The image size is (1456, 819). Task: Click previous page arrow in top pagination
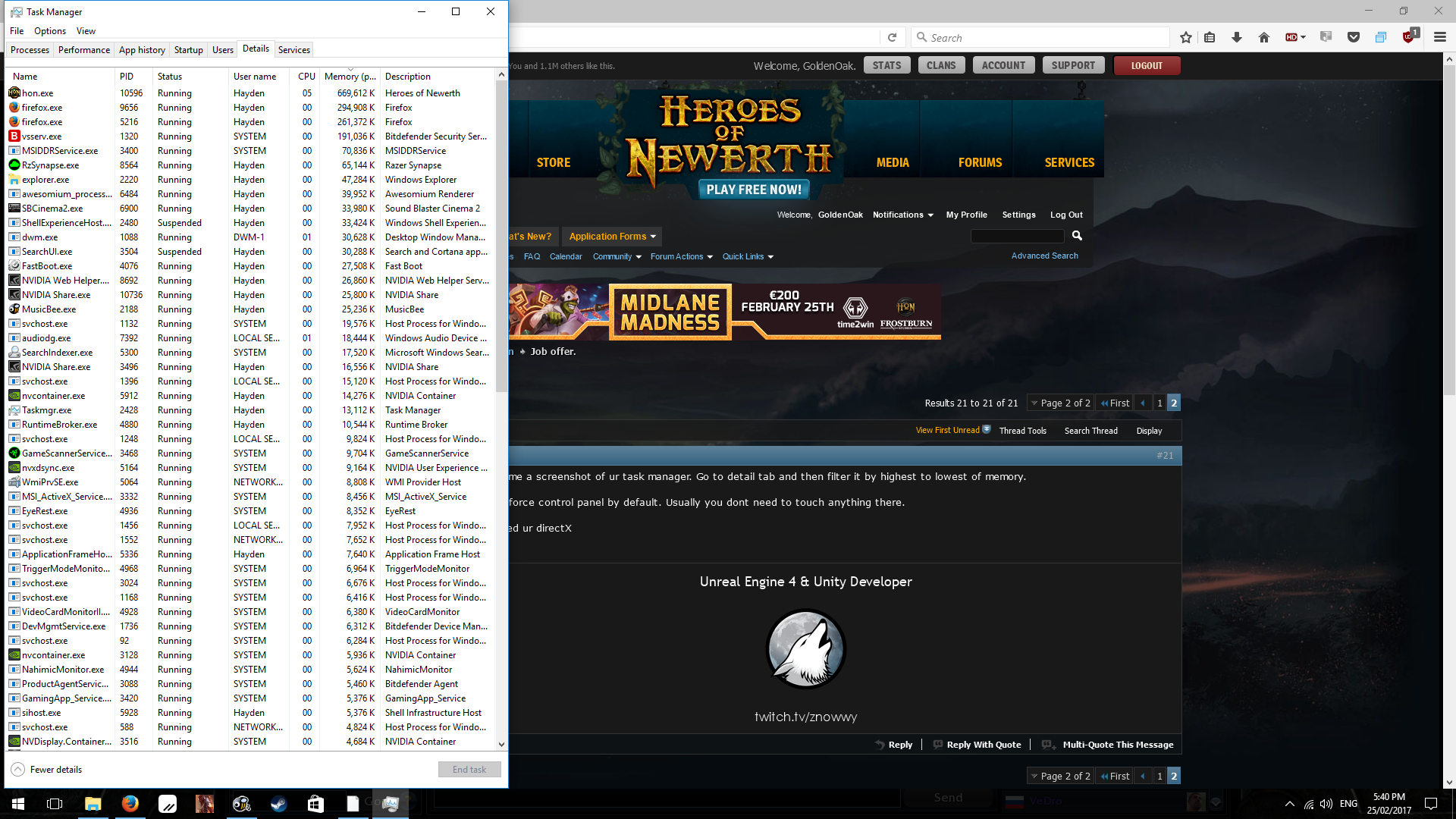point(1143,403)
